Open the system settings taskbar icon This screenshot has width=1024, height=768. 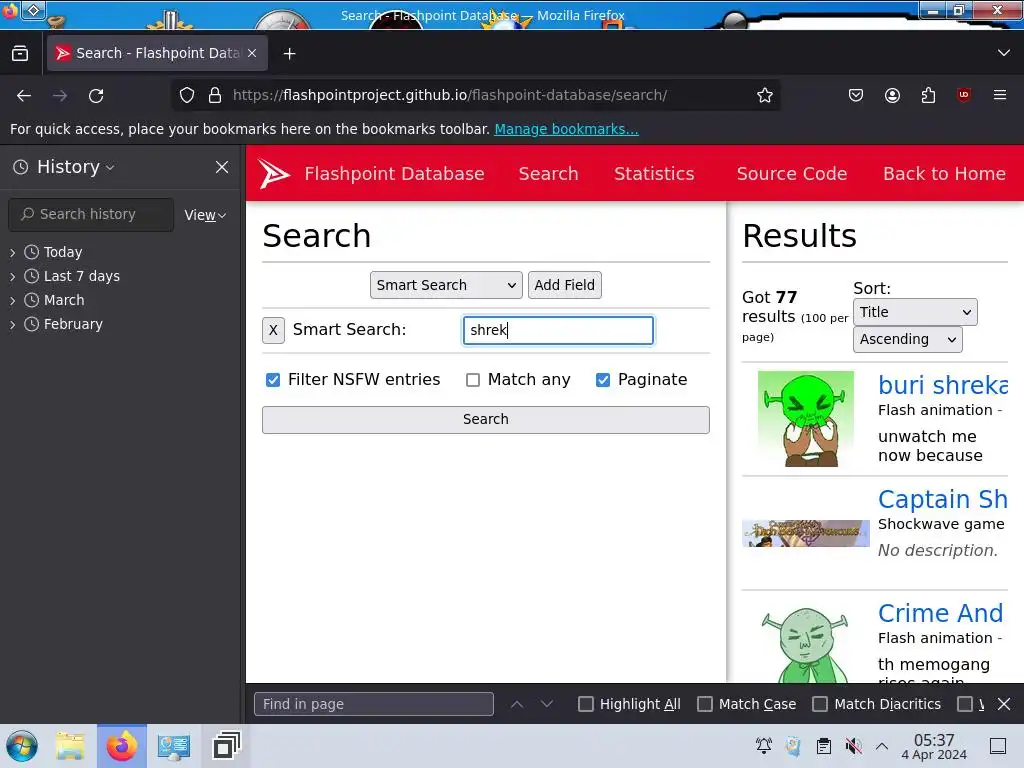pos(174,746)
